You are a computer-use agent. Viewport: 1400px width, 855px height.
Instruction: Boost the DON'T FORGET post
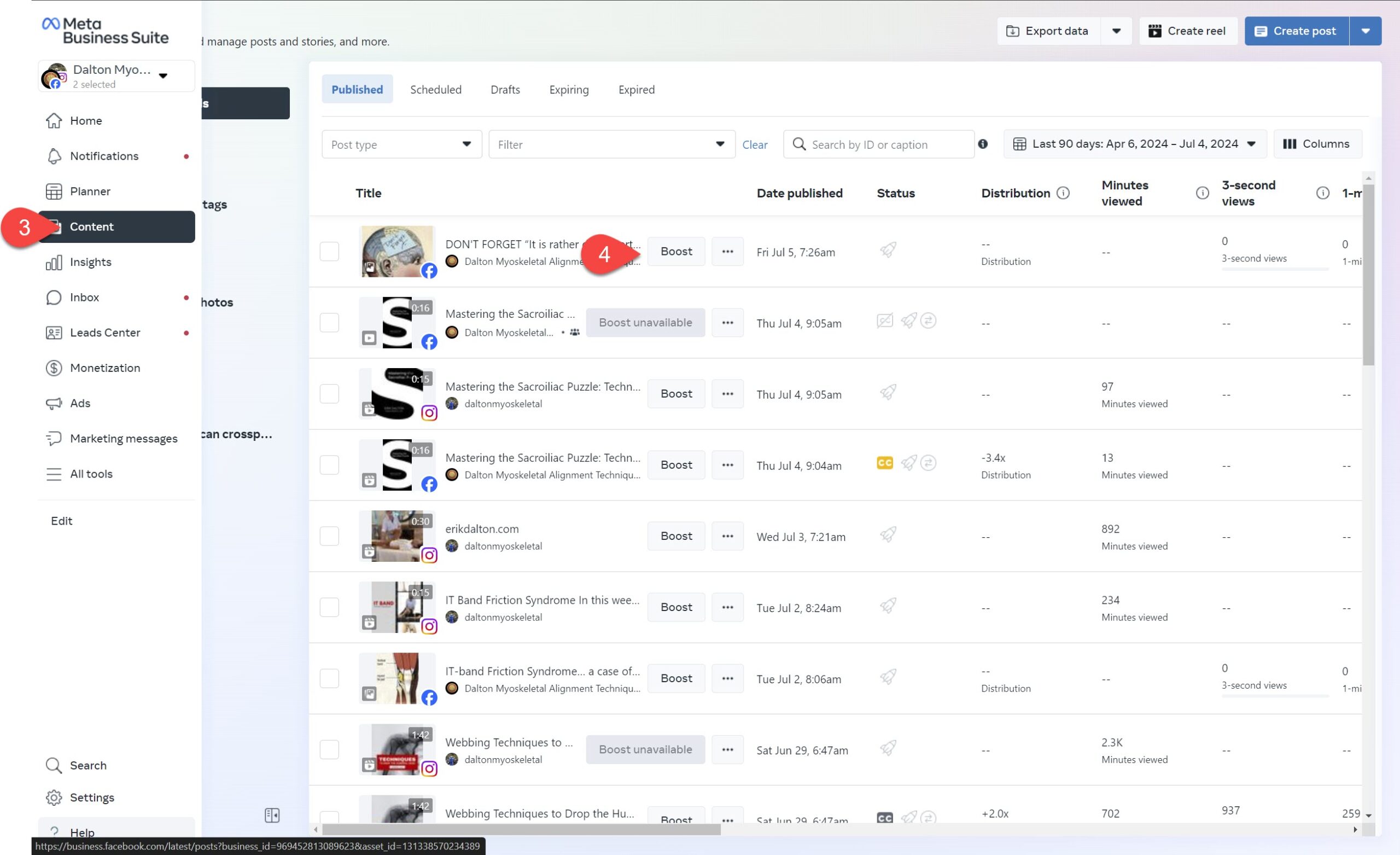[676, 251]
